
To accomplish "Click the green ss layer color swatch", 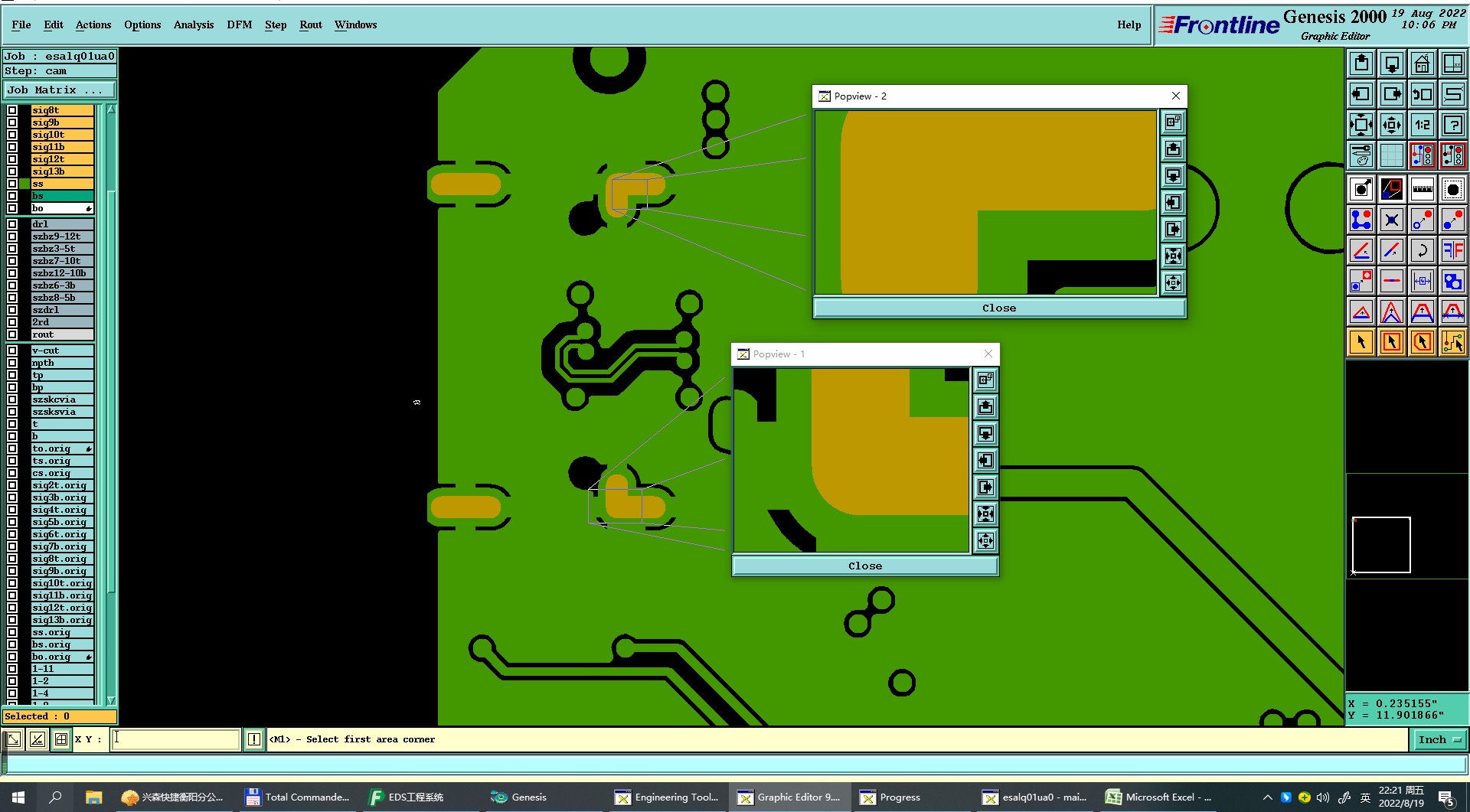I will pos(24,184).
